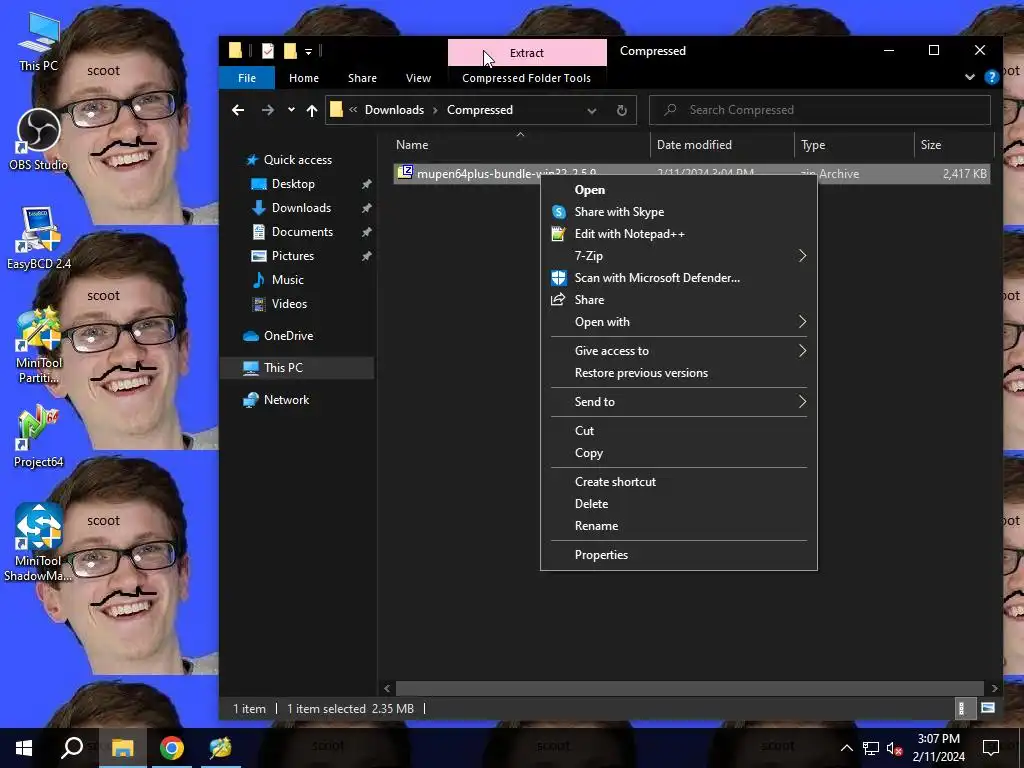Image resolution: width=1024 pixels, height=768 pixels.
Task: Open MiniTool Partition desktop shortcut
Action: click(x=38, y=346)
